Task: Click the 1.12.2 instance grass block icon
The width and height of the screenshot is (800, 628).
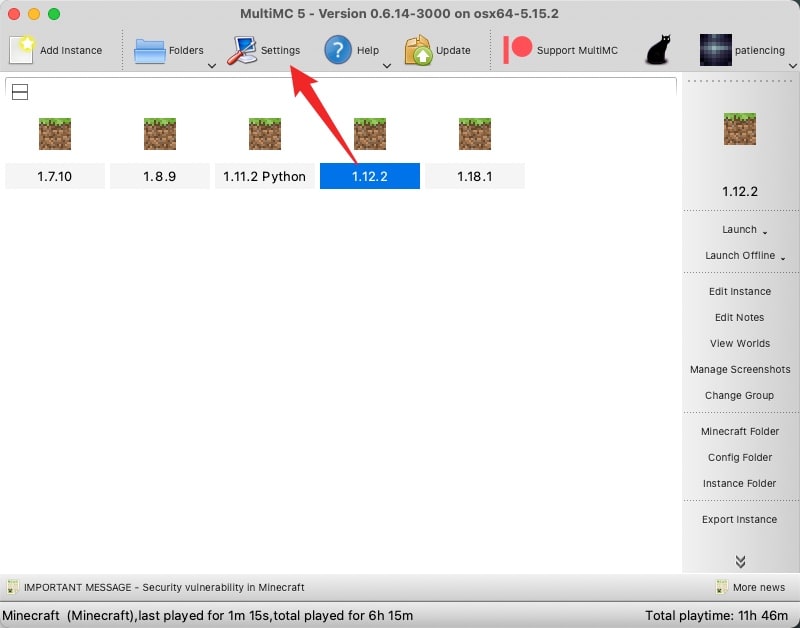Action: pyautogui.click(x=370, y=134)
